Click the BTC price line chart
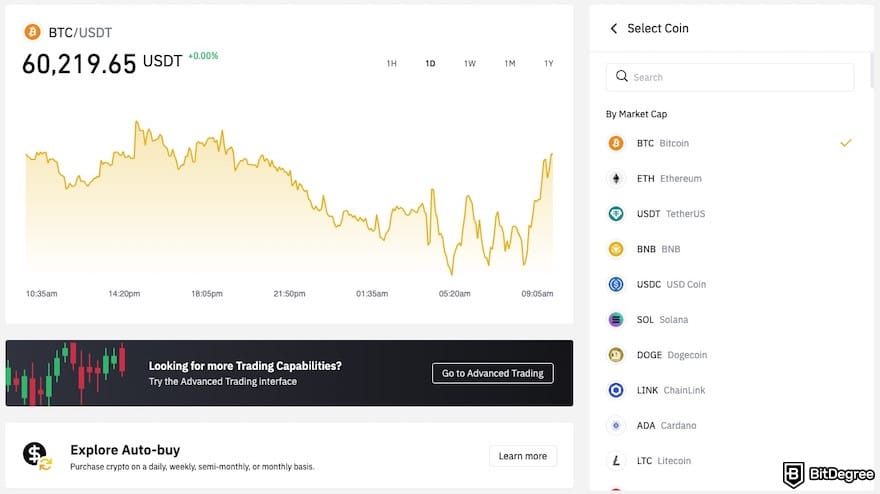 point(289,196)
